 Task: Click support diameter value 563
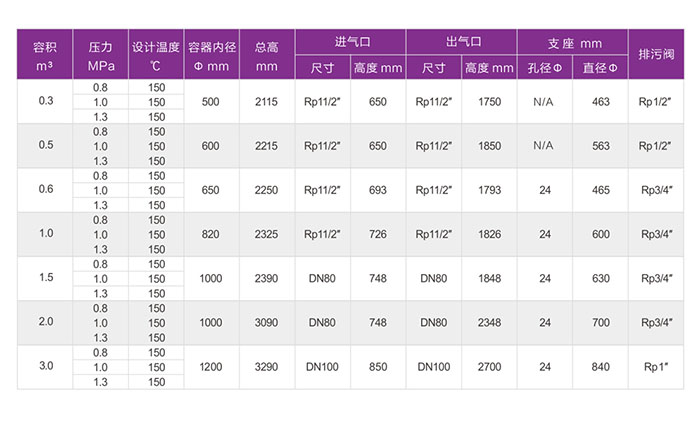[x=601, y=146]
